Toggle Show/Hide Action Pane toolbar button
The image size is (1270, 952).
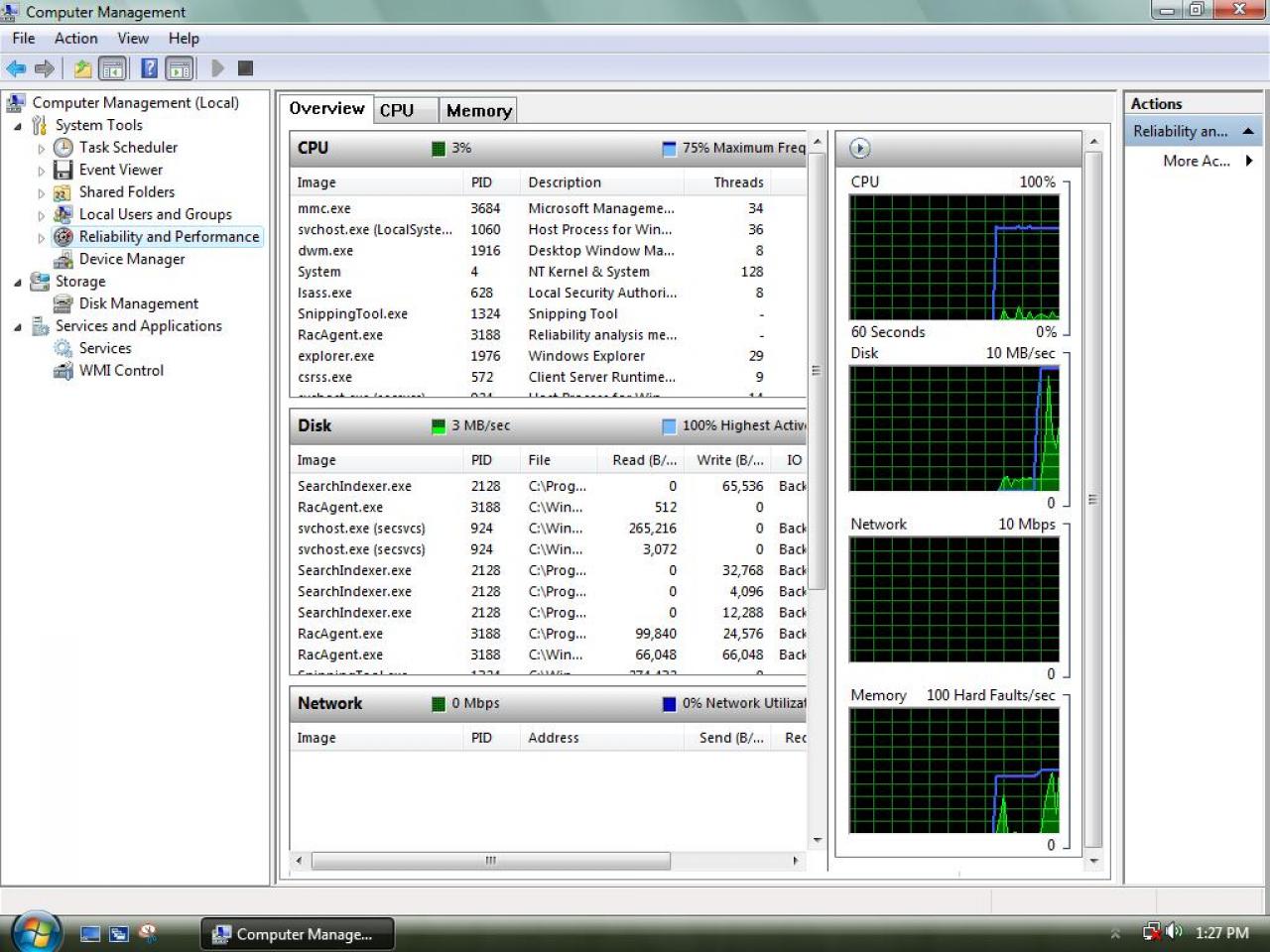[180, 68]
